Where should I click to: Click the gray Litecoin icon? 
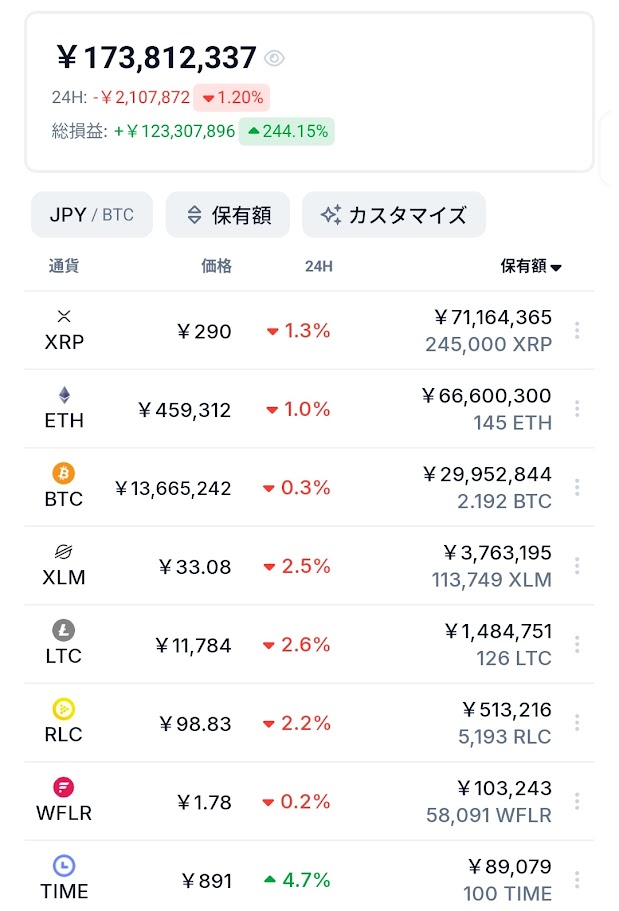tap(64, 630)
